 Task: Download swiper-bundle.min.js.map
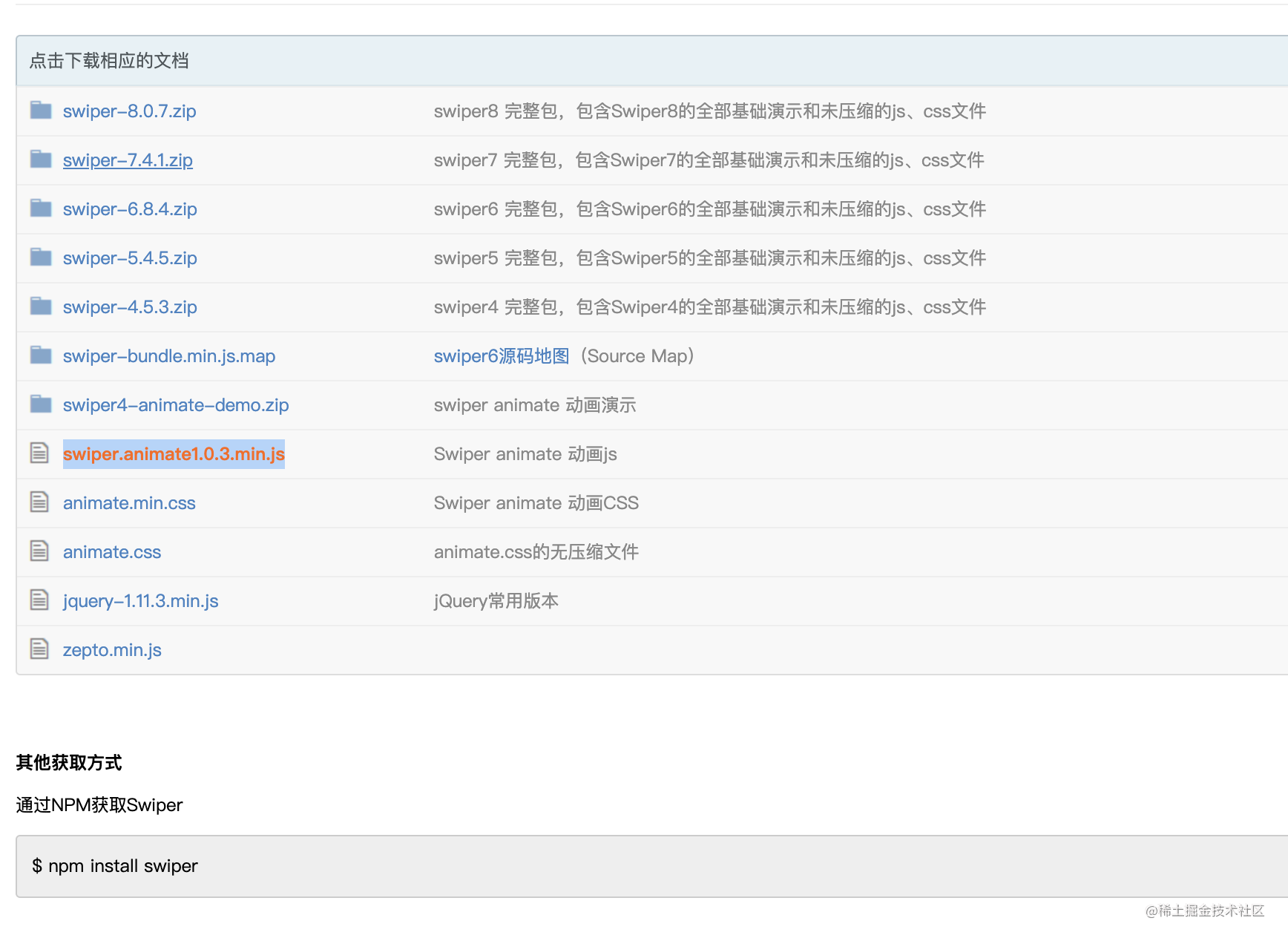168,355
